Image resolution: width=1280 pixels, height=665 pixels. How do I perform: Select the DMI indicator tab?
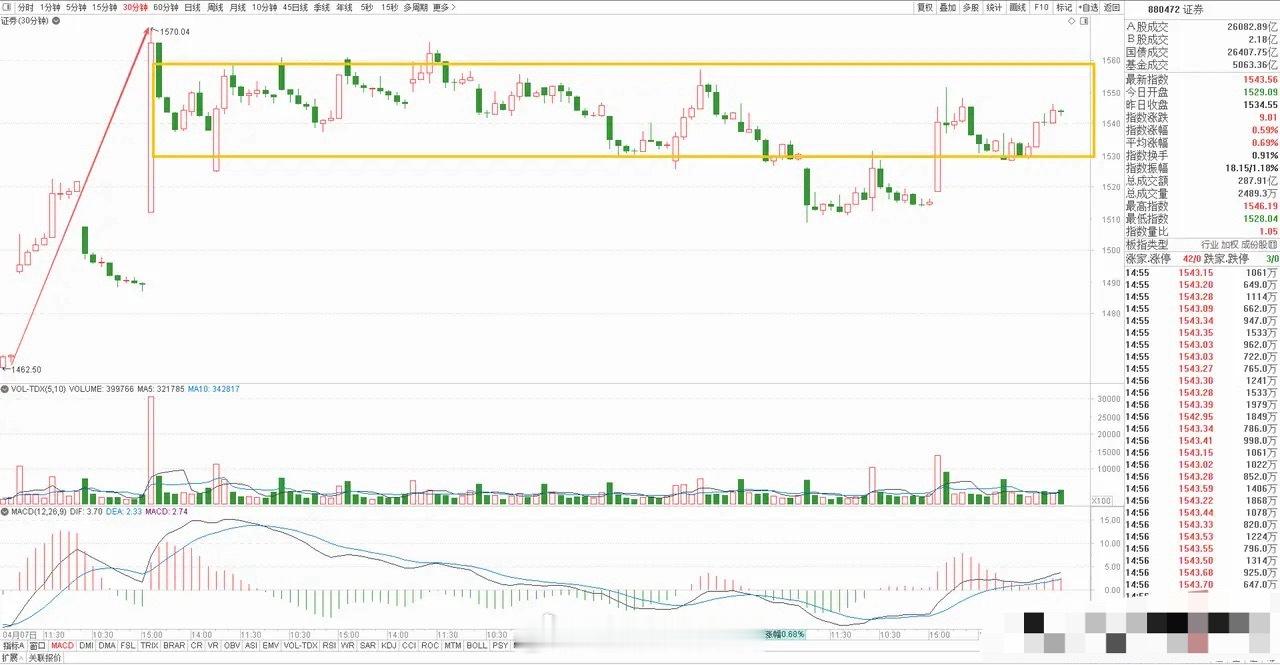(x=86, y=646)
